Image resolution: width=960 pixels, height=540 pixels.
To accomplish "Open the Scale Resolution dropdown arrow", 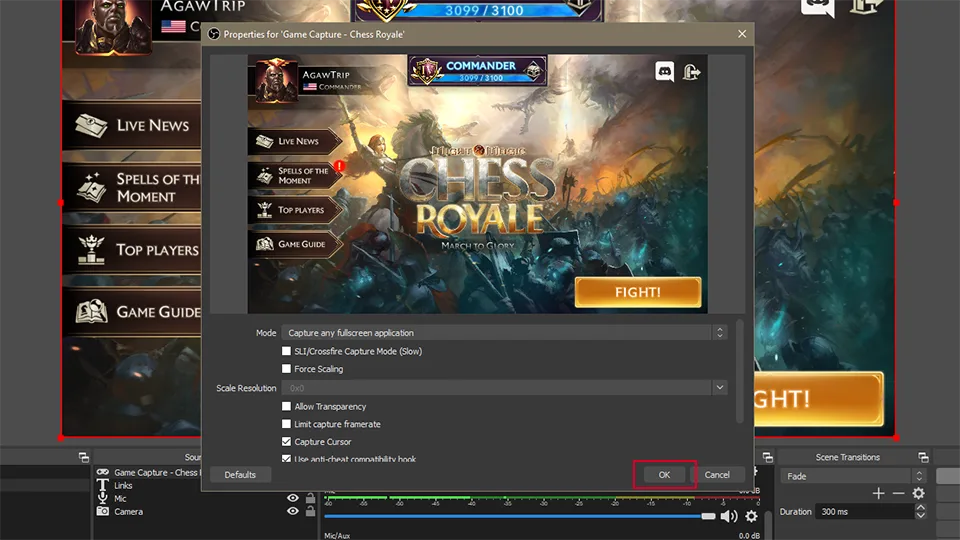I will coord(720,388).
